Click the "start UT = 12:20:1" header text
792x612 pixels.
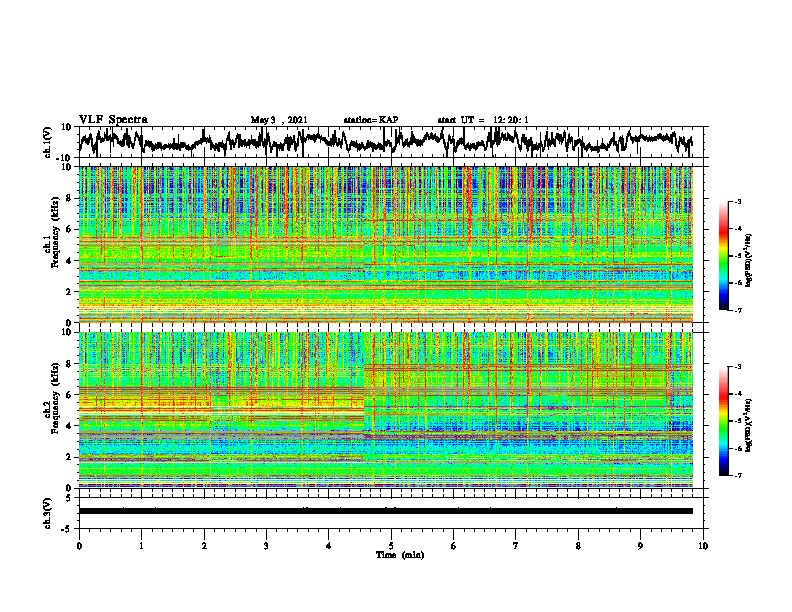pos(483,120)
